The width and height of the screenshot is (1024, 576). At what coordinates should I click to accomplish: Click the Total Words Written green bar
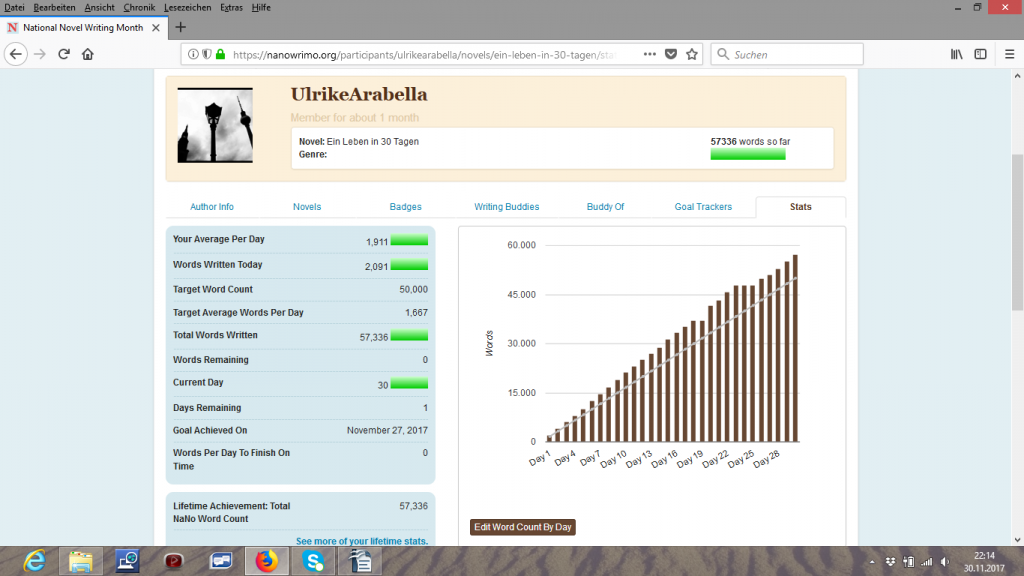pos(409,336)
